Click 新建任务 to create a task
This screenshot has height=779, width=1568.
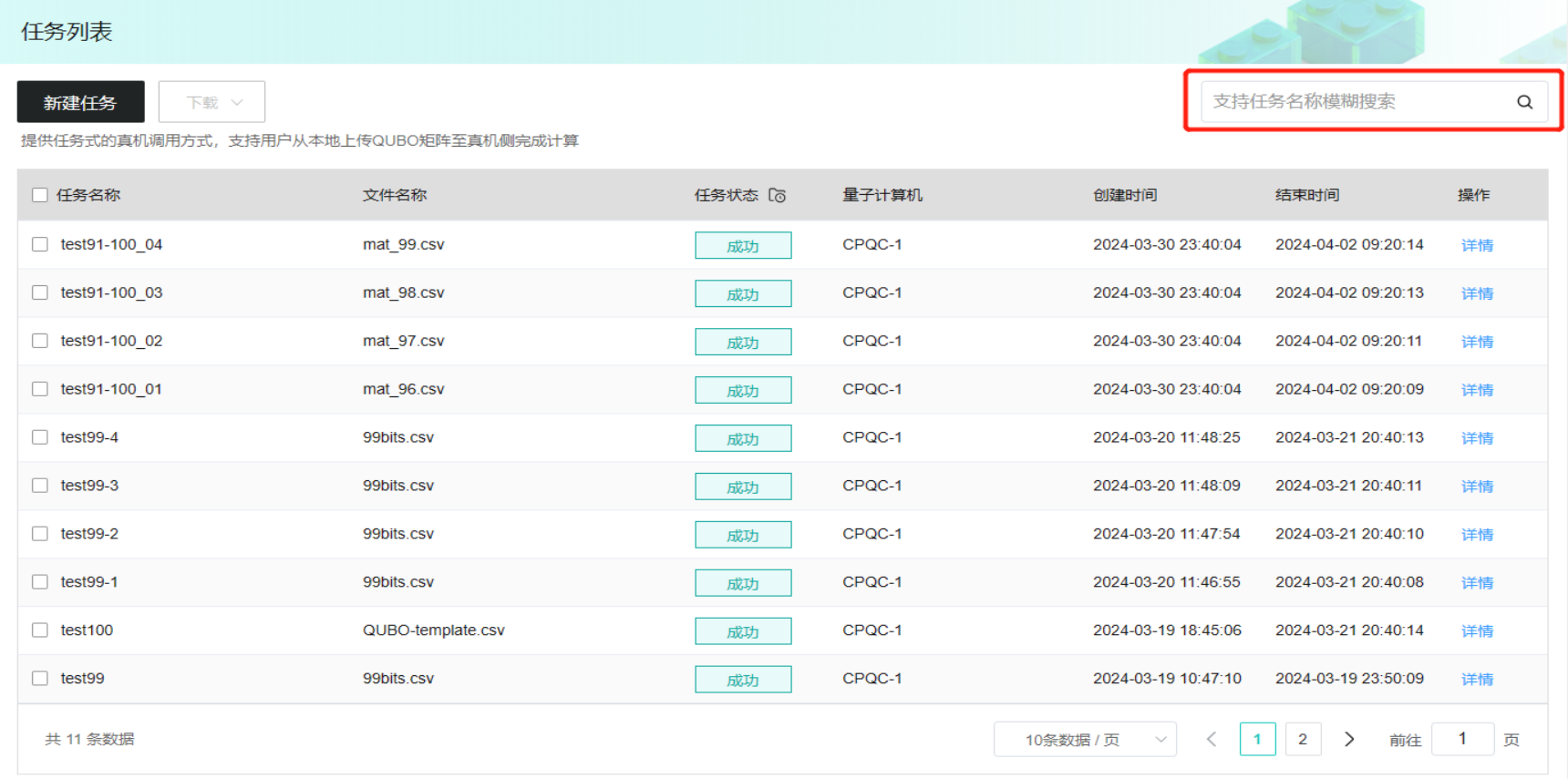[80, 102]
